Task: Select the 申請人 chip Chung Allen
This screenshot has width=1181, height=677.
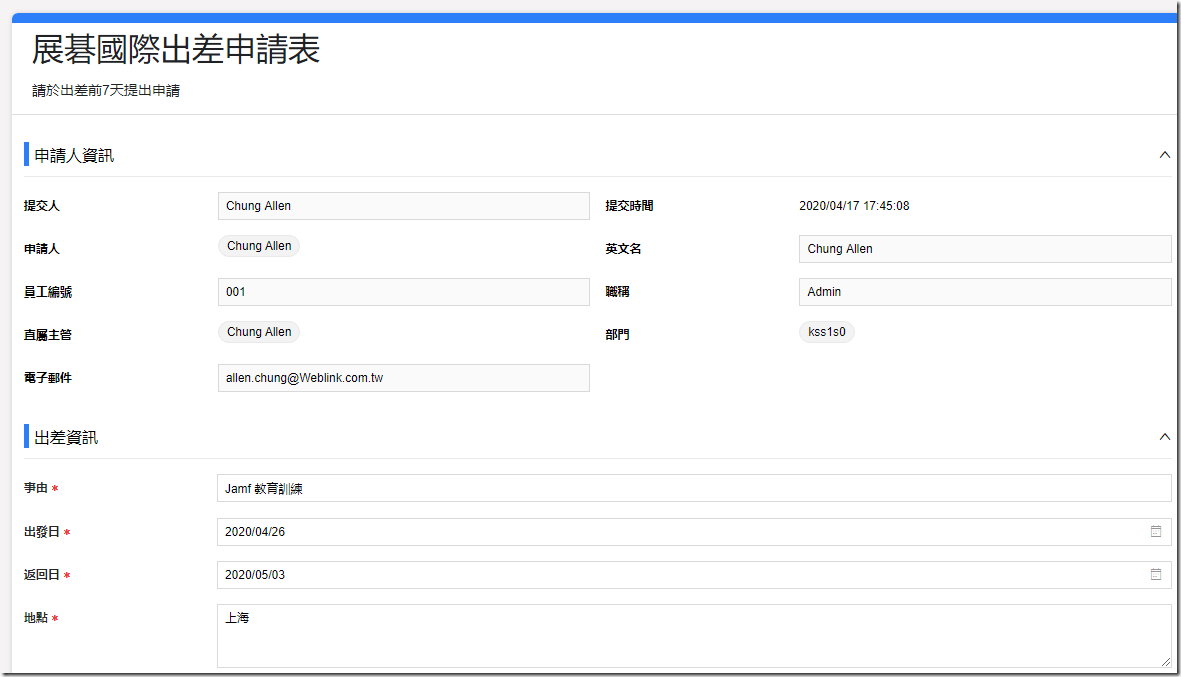Action: 259,246
